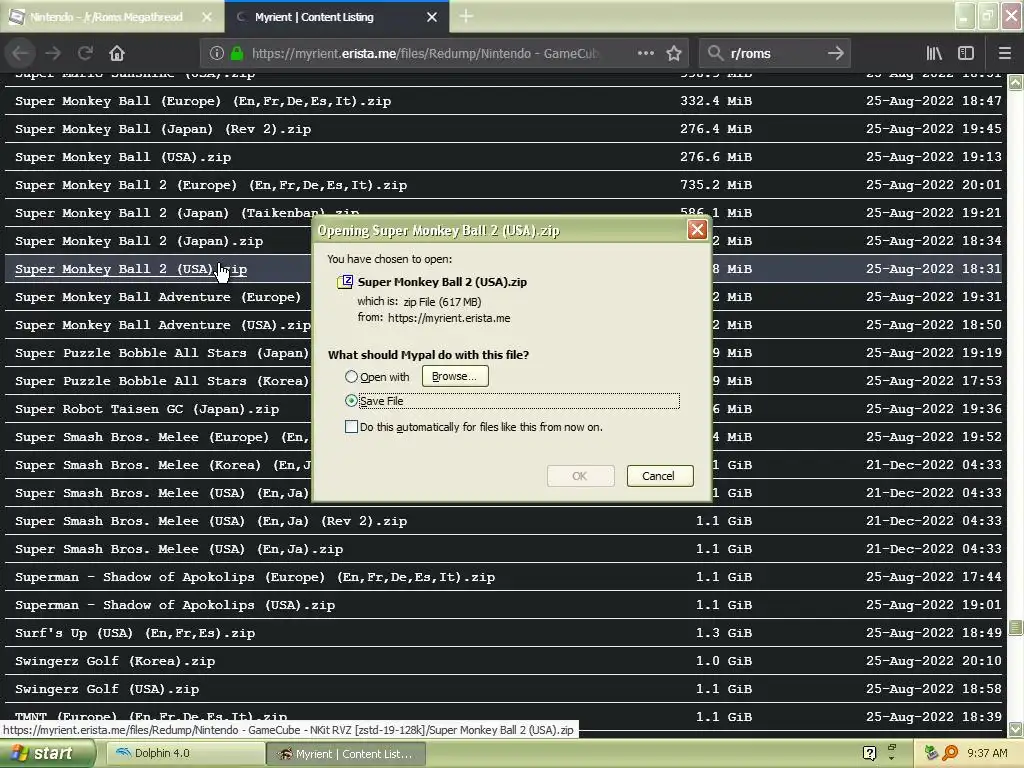This screenshot has height=768, width=1024.
Task: Toggle the sidebar view icon
Action: click(966, 53)
